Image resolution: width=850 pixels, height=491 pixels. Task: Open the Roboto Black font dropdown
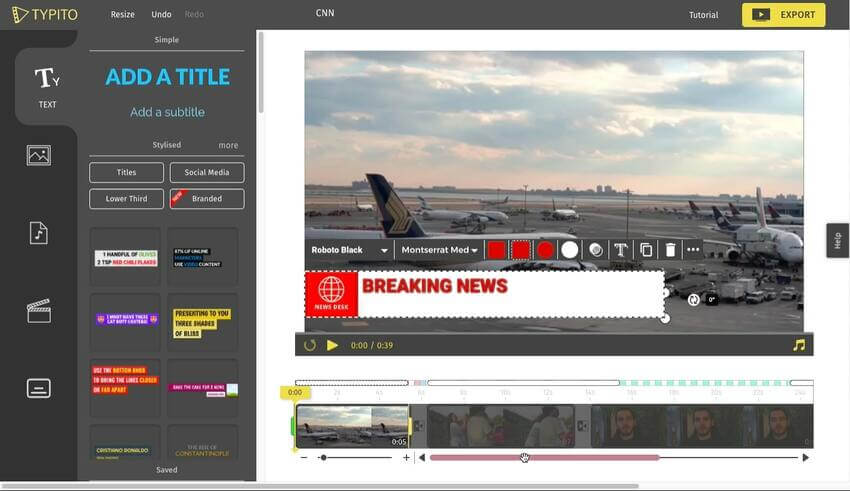[x=349, y=250]
